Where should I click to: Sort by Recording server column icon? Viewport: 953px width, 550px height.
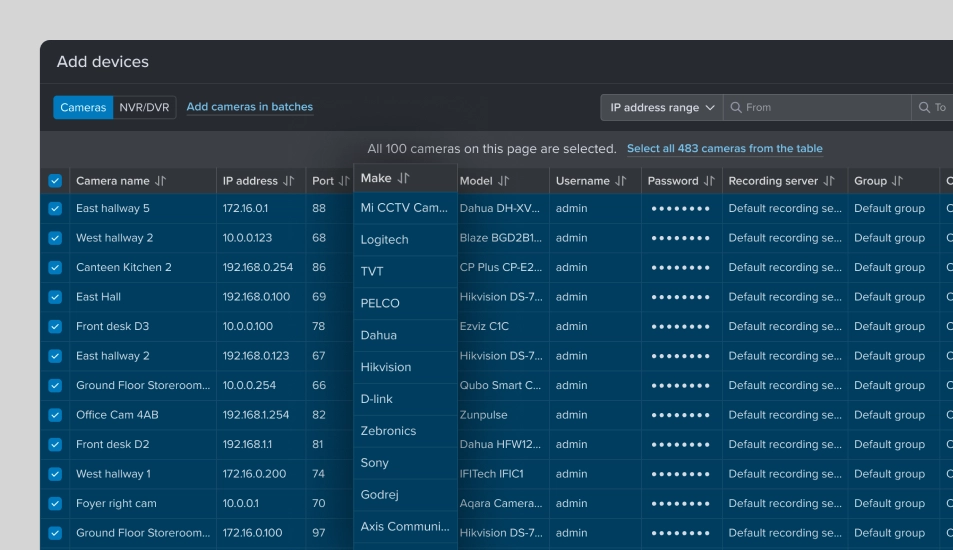click(x=829, y=181)
